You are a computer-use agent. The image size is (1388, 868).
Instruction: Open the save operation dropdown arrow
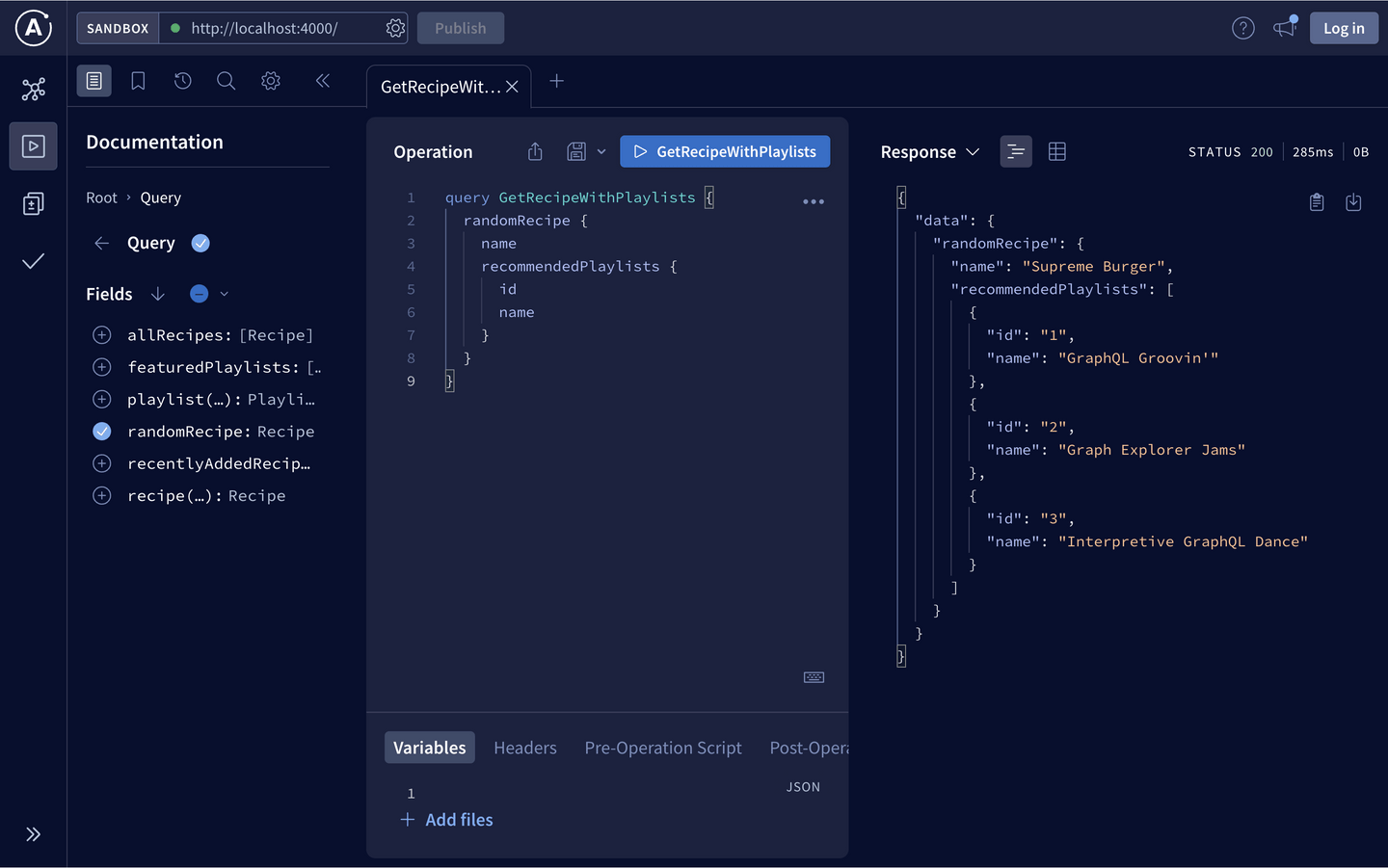pos(601,151)
